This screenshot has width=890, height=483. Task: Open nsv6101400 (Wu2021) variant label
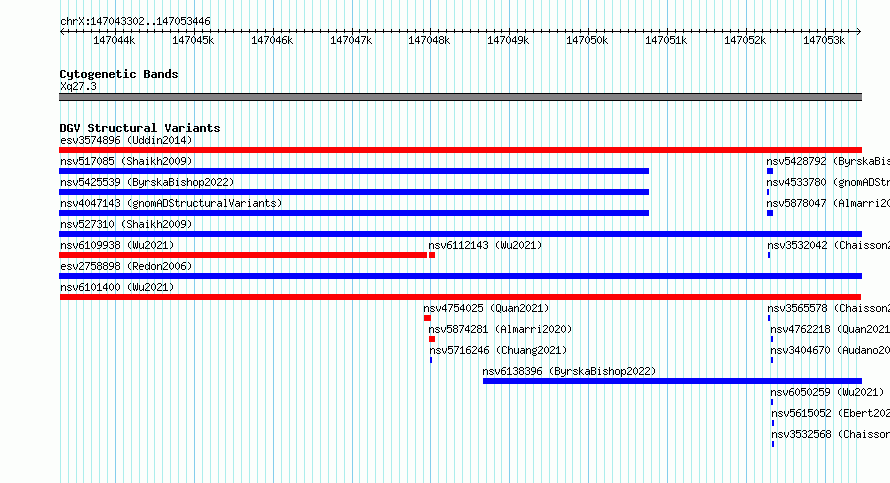click(x=117, y=287)
